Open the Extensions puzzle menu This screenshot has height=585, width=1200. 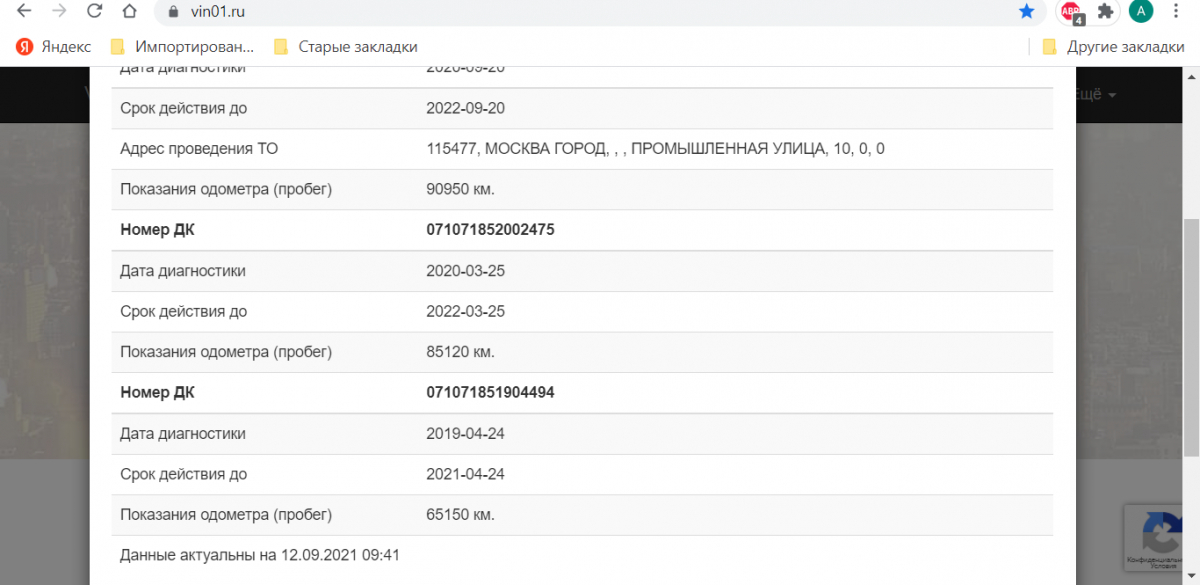coord(1105,12)
